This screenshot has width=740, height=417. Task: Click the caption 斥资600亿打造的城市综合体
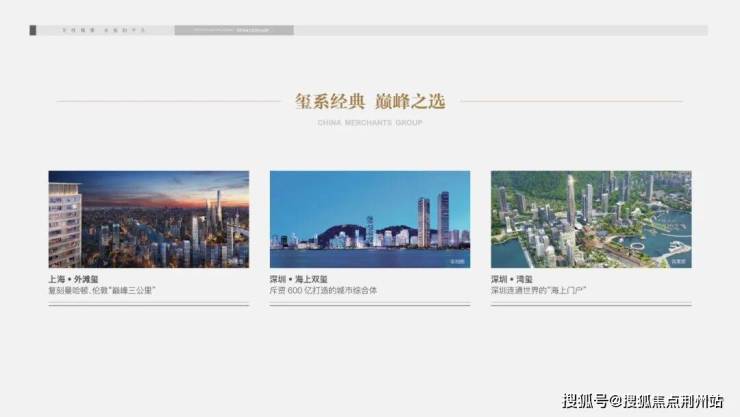(323, 291)
